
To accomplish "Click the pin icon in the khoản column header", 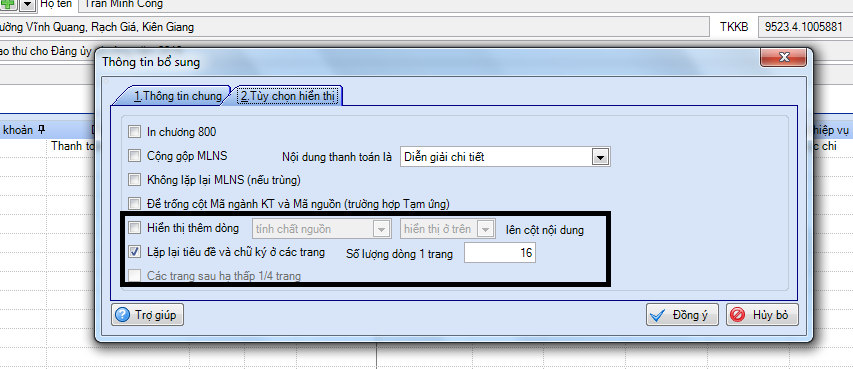I will tap(41, 130).
